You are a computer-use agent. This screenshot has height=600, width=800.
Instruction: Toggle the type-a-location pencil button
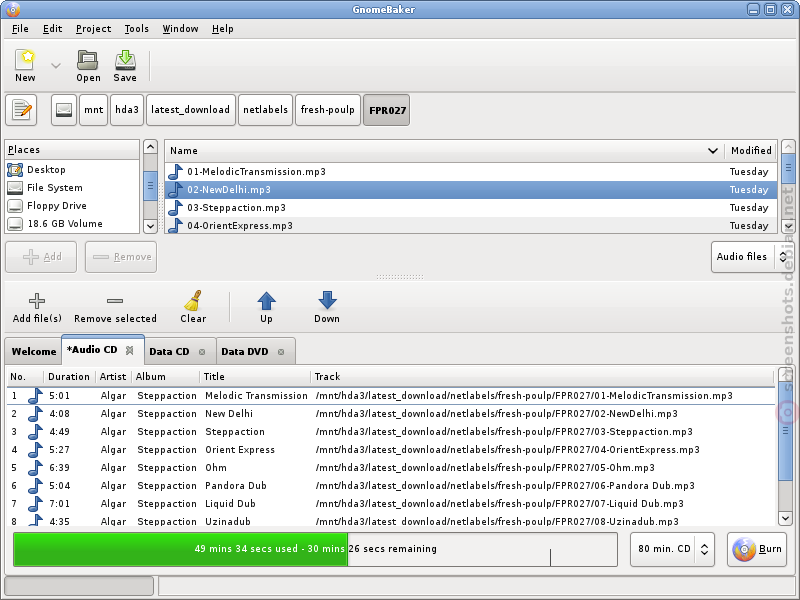(x=21, y=110)
